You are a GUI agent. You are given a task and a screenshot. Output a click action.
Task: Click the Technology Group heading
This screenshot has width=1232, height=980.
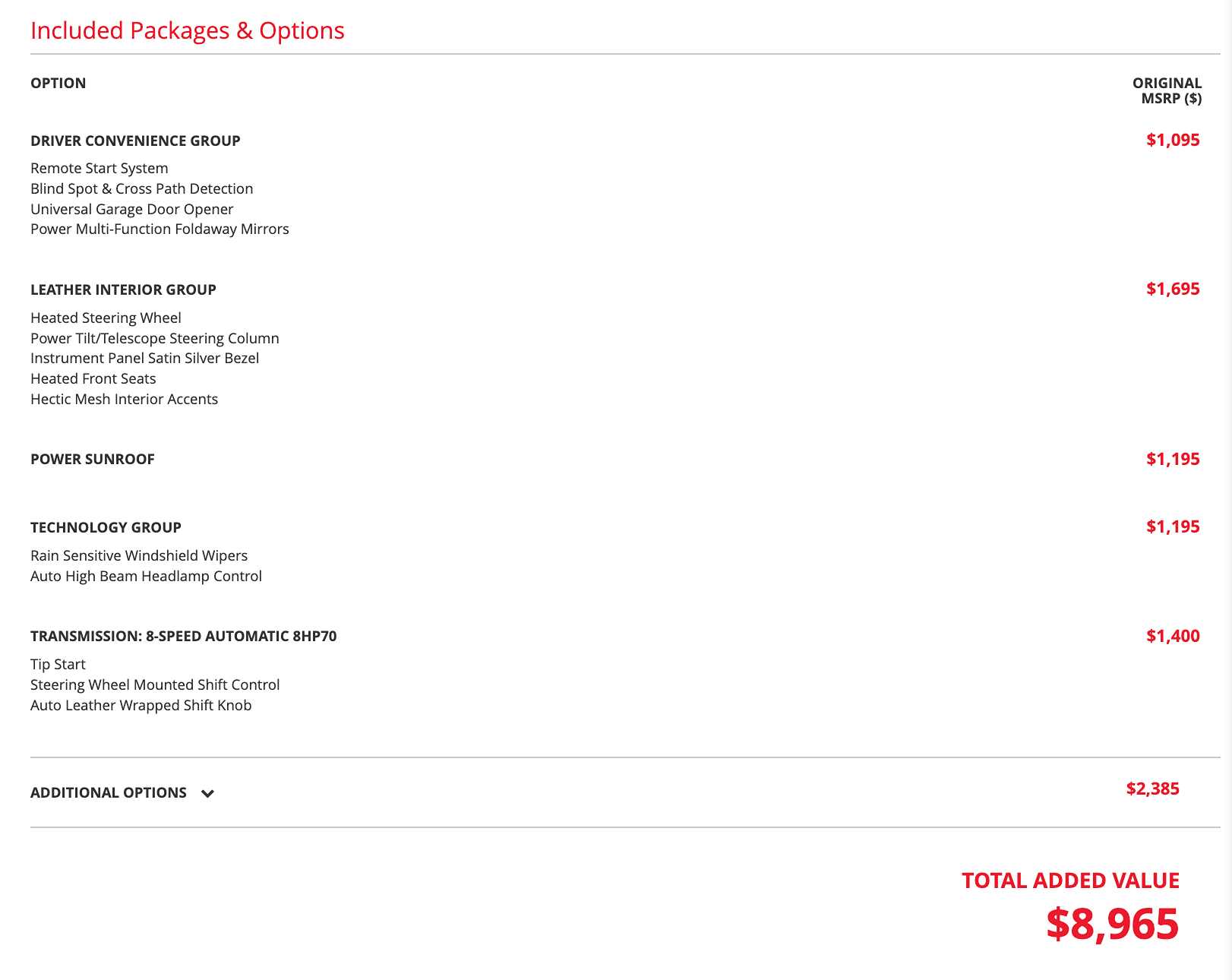(x=106, y=528)
